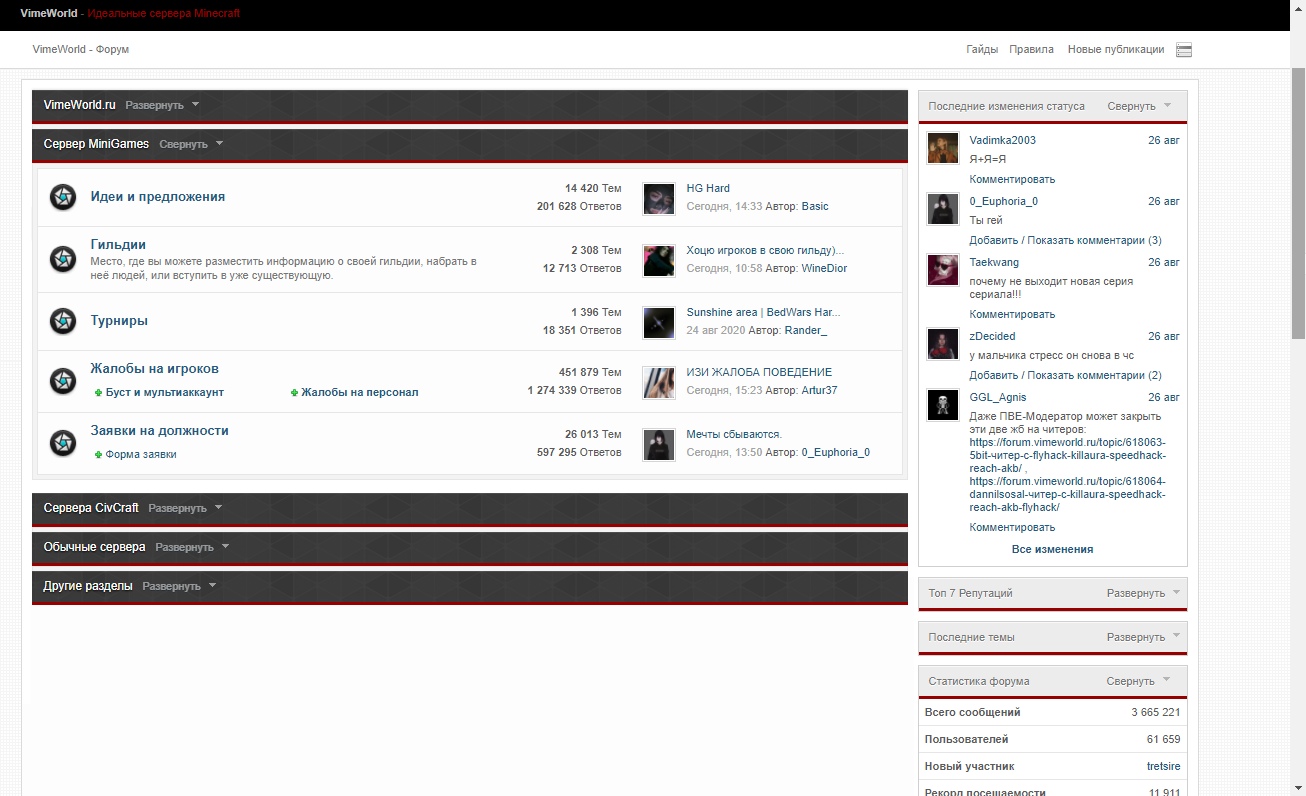Open the Правила menu item
This screenshot has height=796, width=1306.
point(1031,49)
